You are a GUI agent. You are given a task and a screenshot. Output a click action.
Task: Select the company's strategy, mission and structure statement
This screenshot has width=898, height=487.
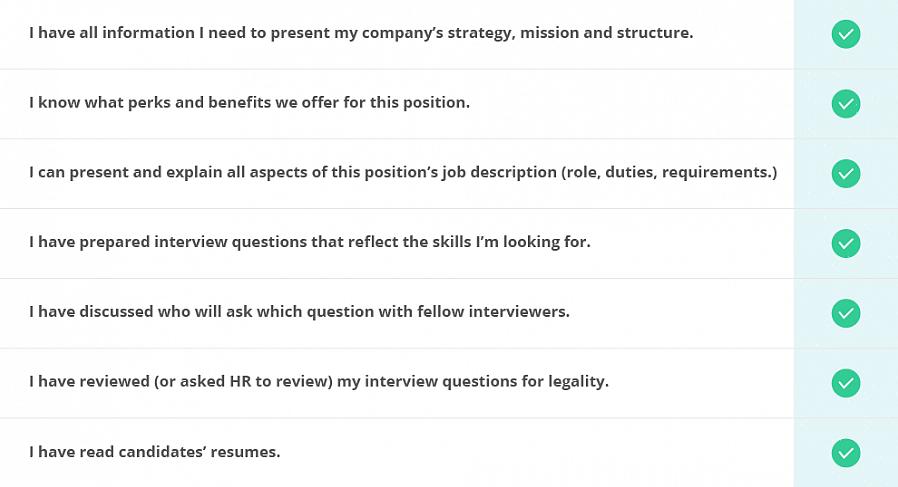[x=361, y=33]
